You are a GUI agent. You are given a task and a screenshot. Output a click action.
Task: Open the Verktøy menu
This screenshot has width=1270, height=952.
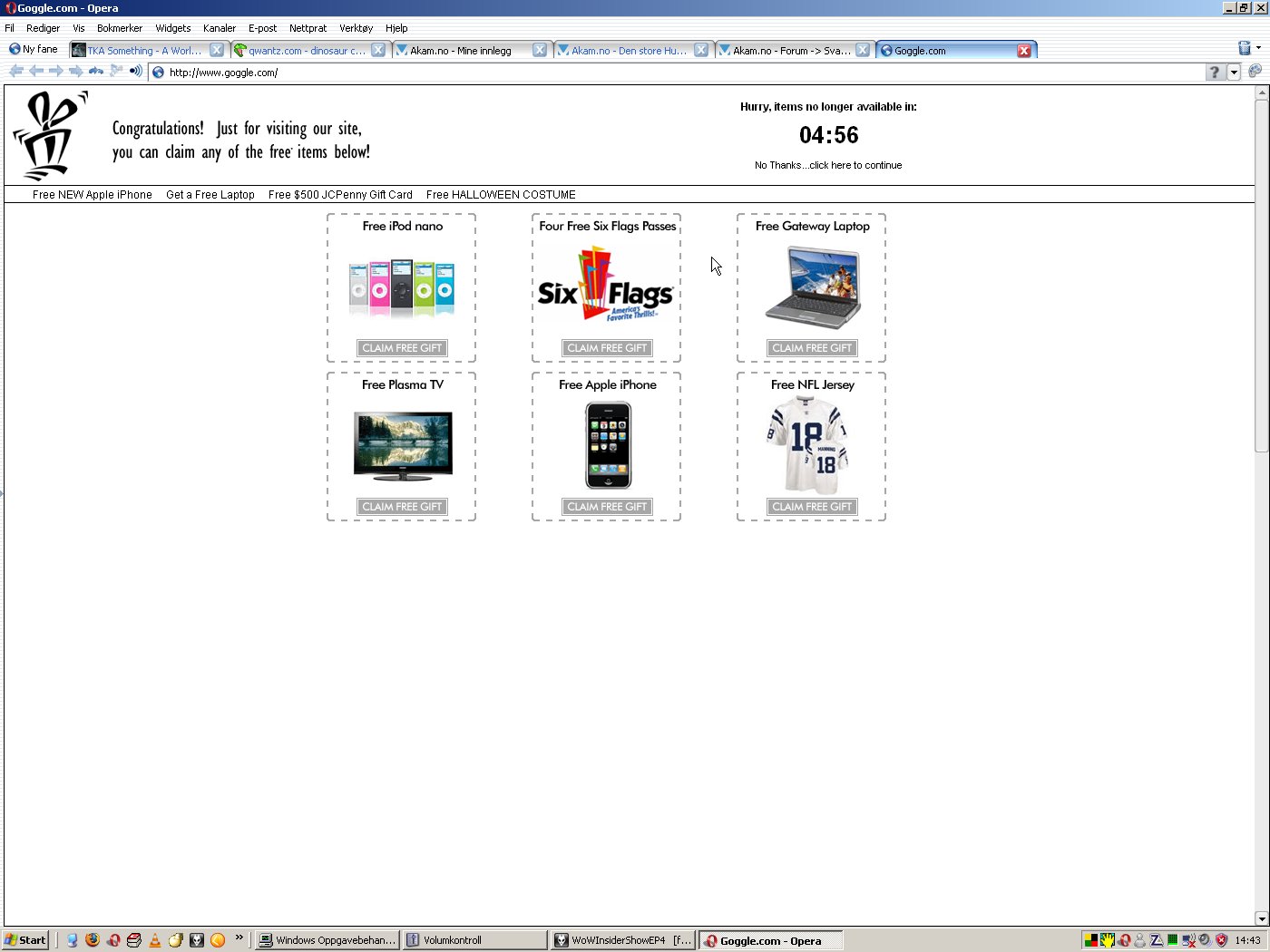(357, 28)
